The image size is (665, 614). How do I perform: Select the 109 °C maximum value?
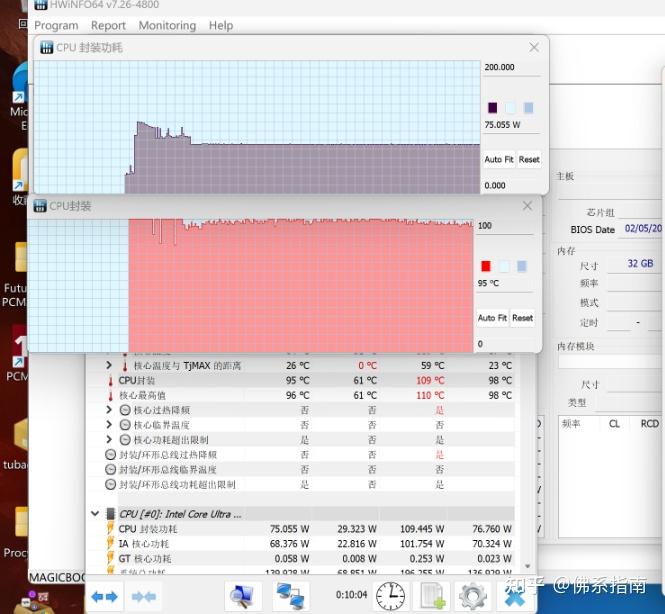(430, 380)
